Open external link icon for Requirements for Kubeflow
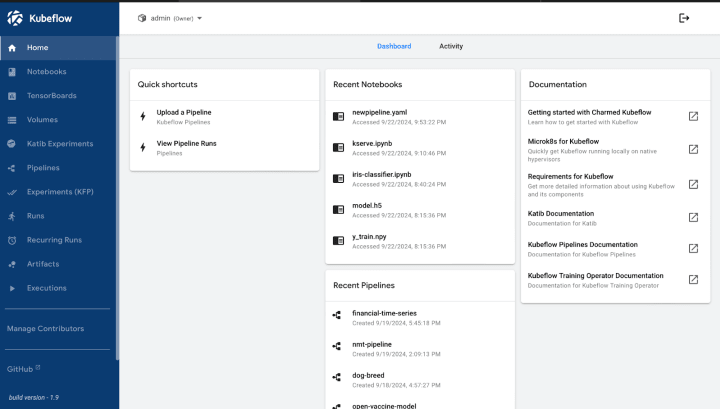The height and width of the screenshot is (409, 720). 693,185
